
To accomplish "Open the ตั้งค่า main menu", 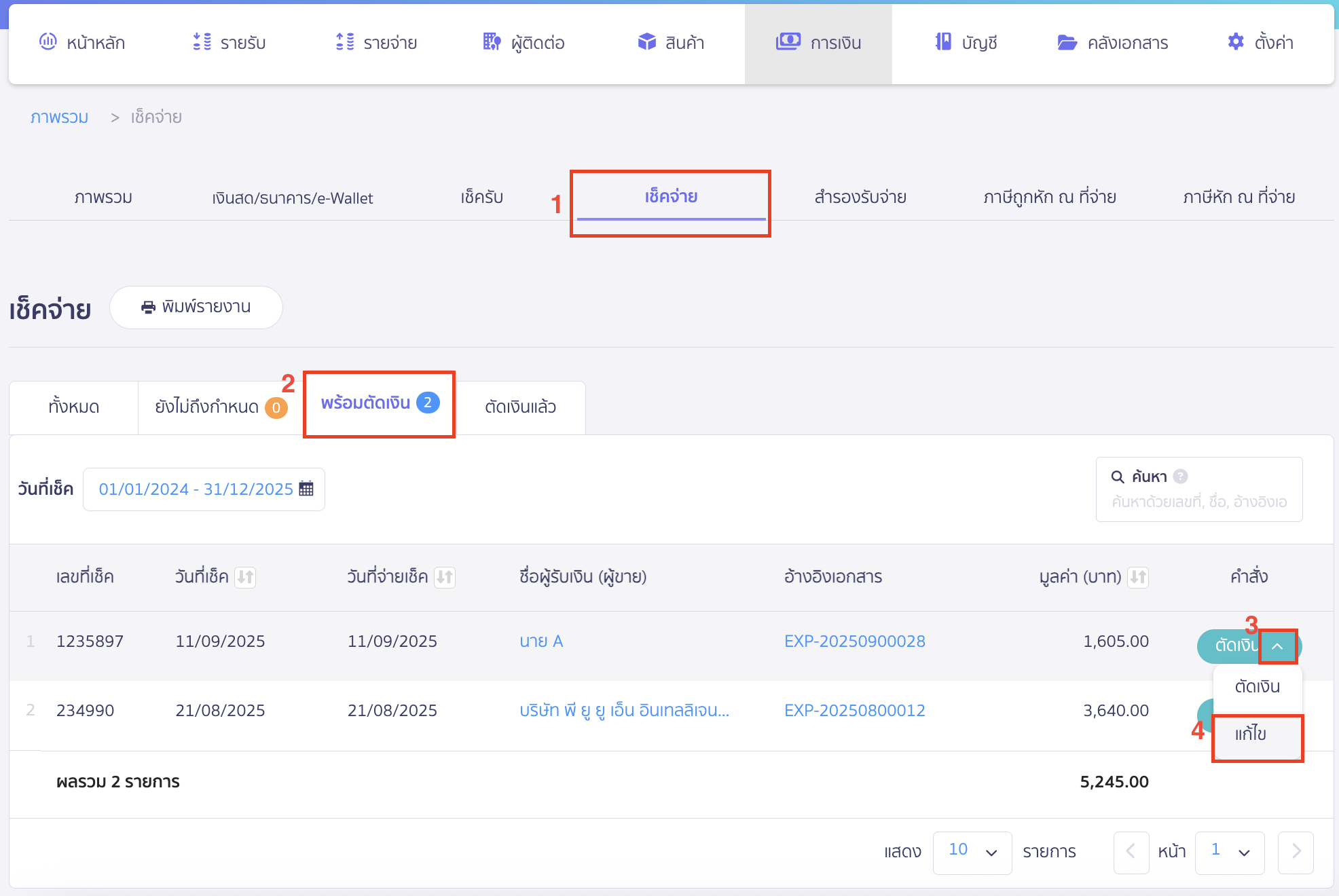I will 1261,43.
